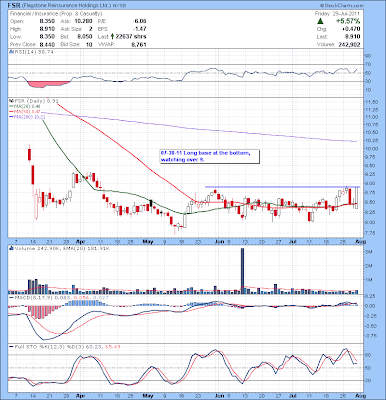Click the Long base at the bottom annotation
Image resolution: width=386 pixels, height=400 pixels.
pos(209,156)
